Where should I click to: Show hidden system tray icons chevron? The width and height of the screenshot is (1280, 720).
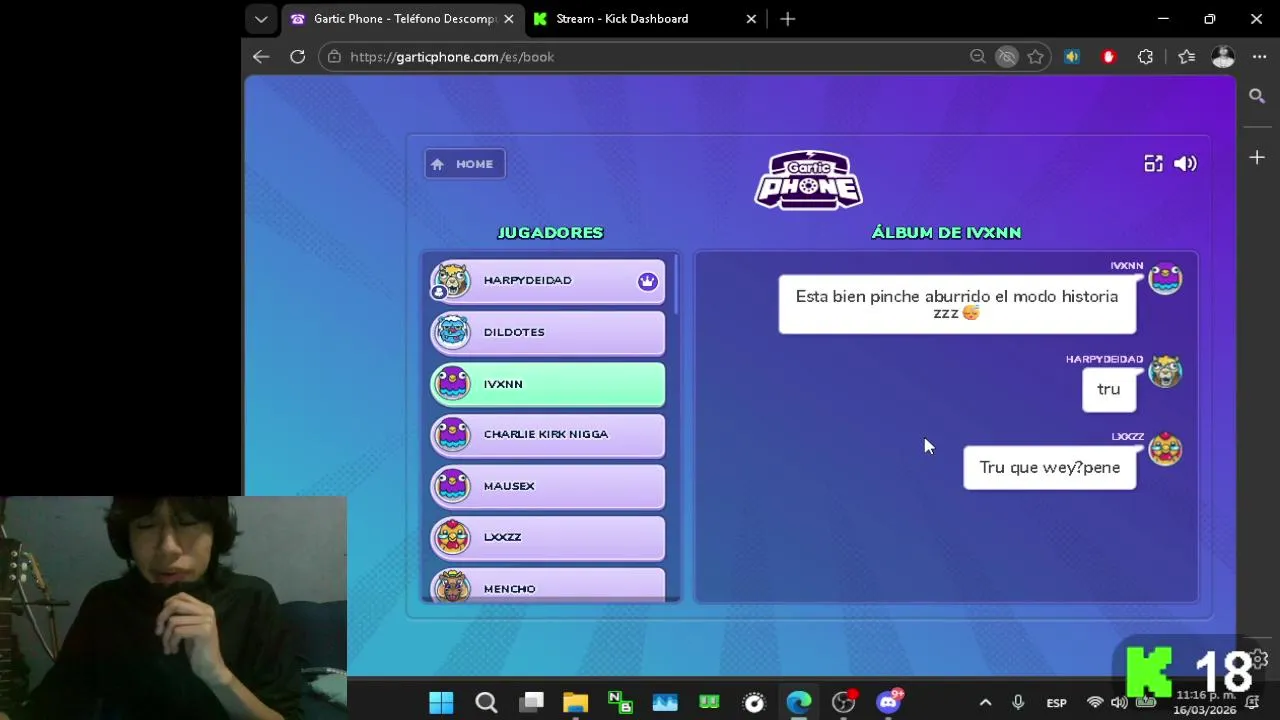coord(985,703)
